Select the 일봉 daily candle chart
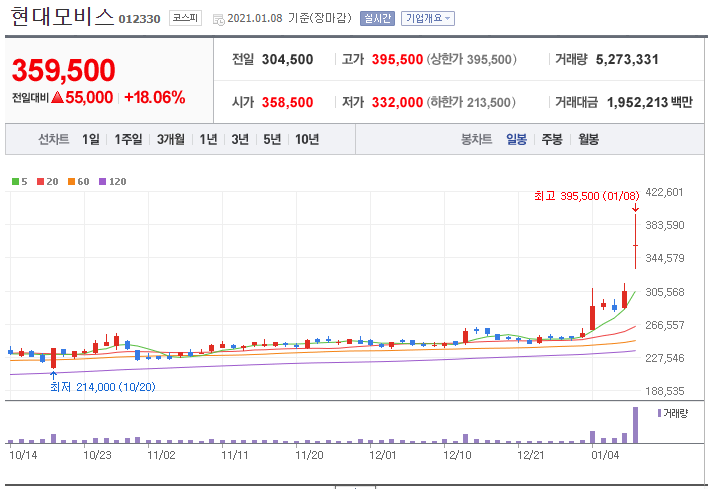This screenshot has width=708, height=489. tap(516, 139)
